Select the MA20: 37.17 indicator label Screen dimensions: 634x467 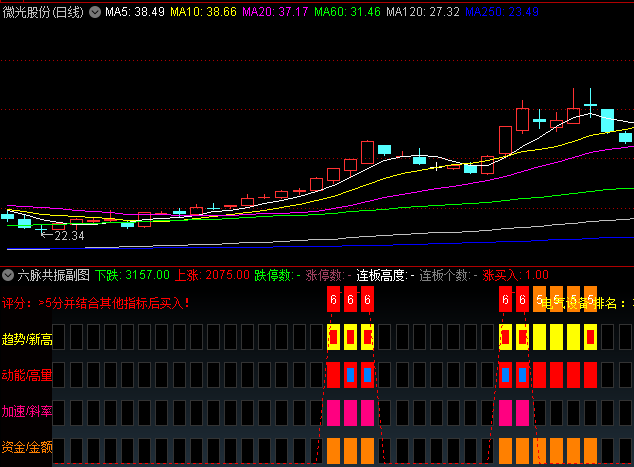click(275, 12)
